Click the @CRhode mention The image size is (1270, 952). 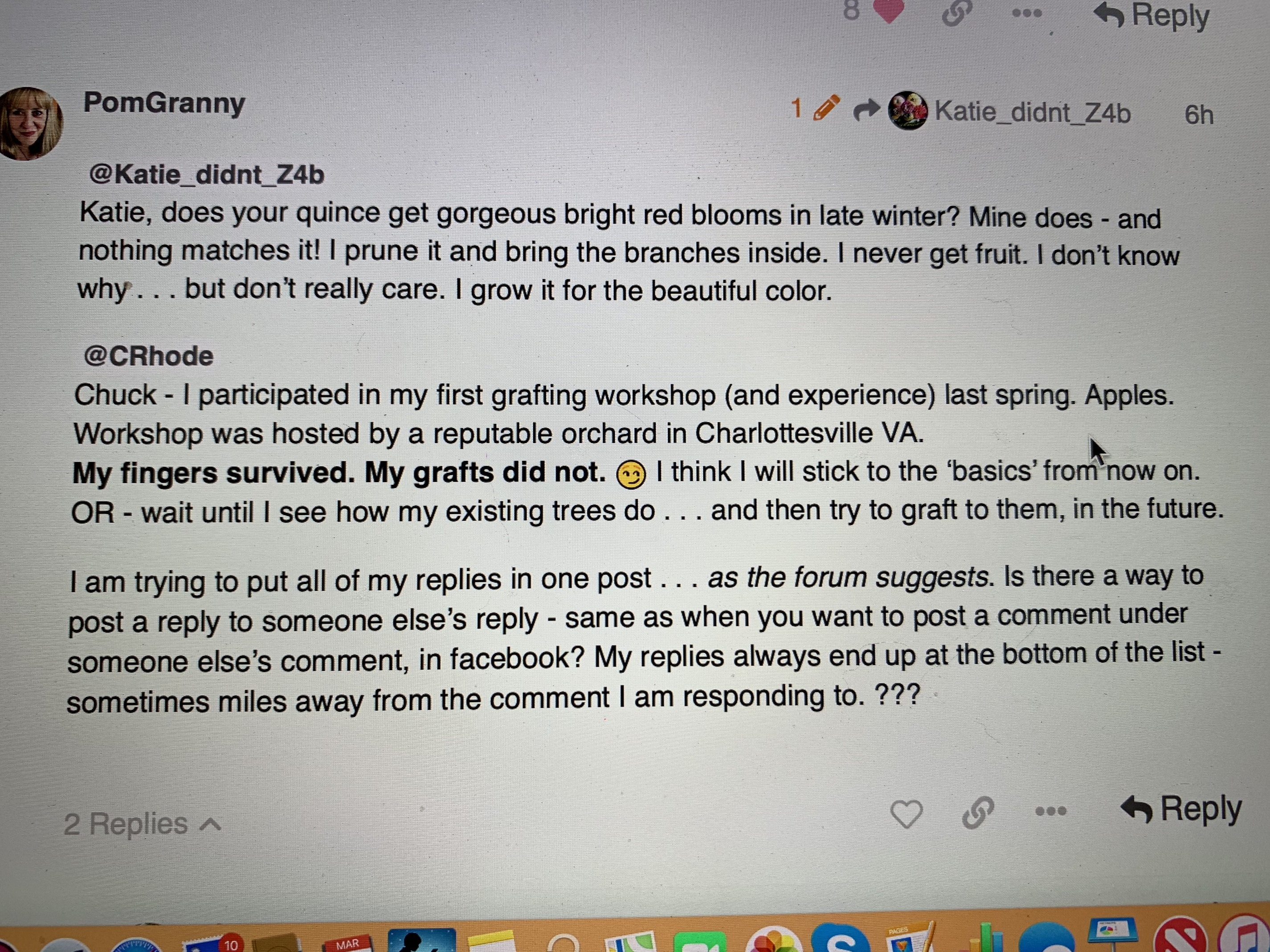click(x=149, y=356)
